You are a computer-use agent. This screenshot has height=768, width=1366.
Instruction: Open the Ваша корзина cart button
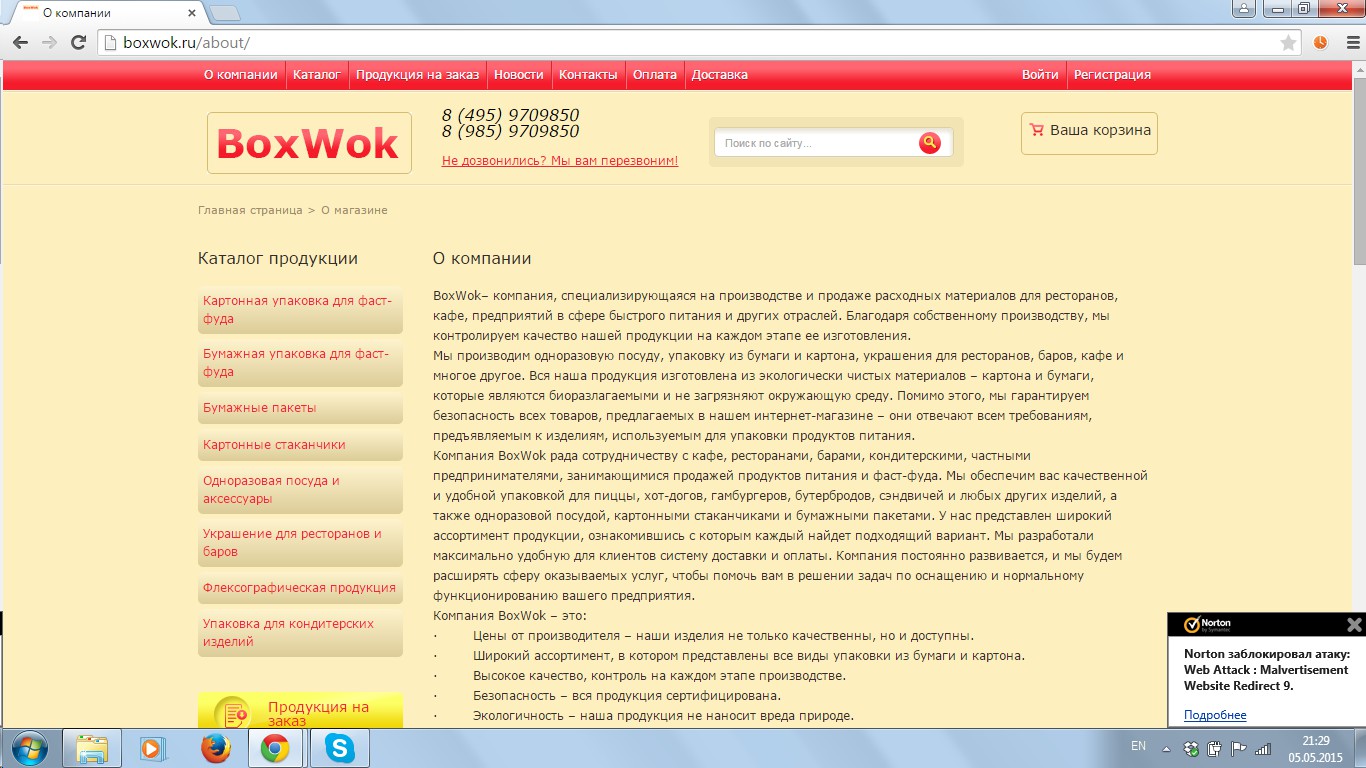click(x=1089, y=133)
